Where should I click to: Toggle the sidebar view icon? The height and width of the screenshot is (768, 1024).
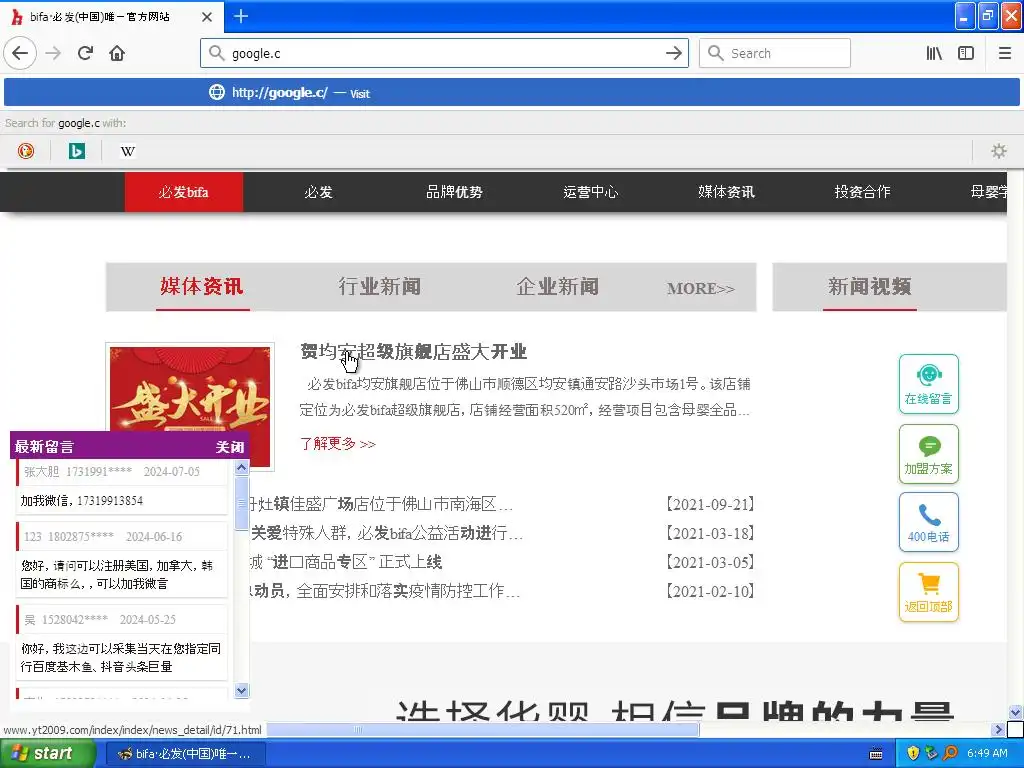(x=966, y=53)
